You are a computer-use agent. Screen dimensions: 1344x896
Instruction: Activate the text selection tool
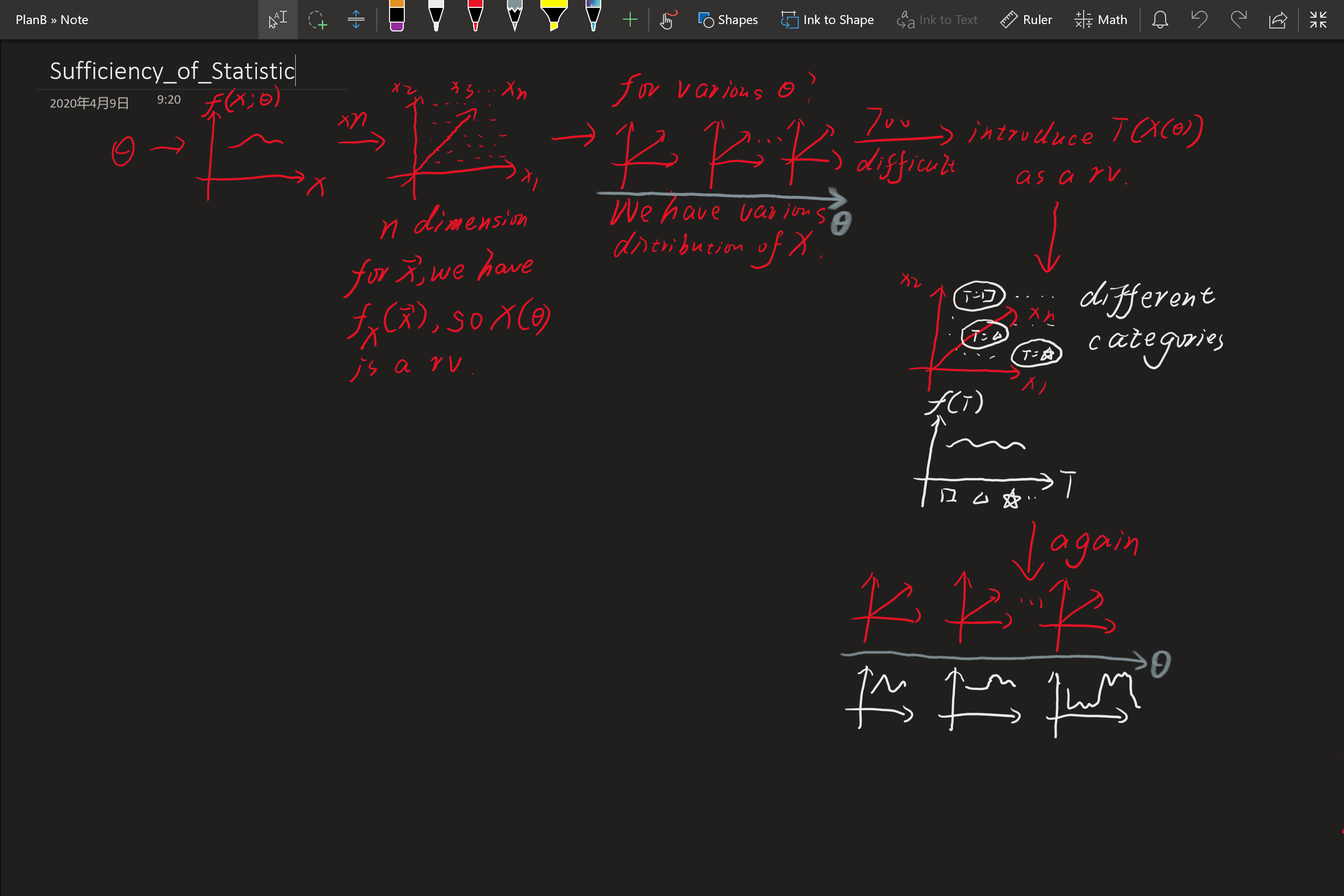click(x=278, y=19)
